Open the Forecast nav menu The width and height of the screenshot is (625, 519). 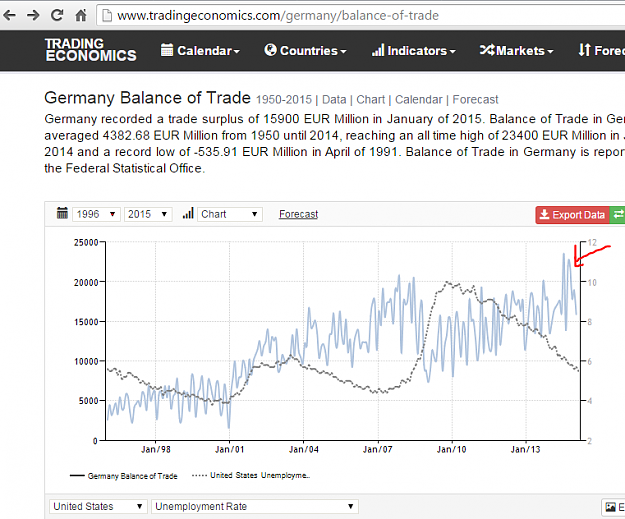(601, 51)
